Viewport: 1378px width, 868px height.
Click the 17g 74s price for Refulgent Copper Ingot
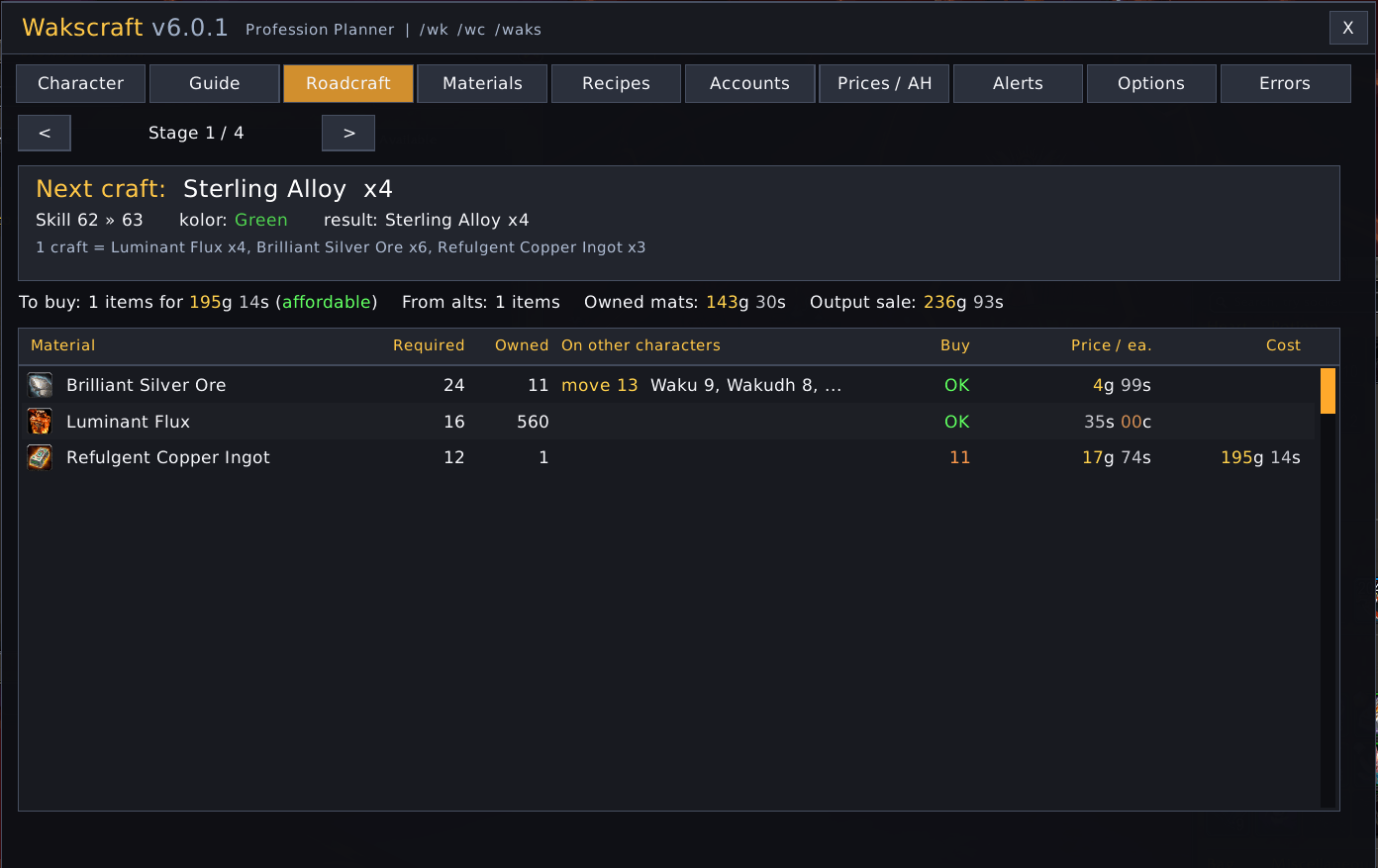pos(1117,457)
